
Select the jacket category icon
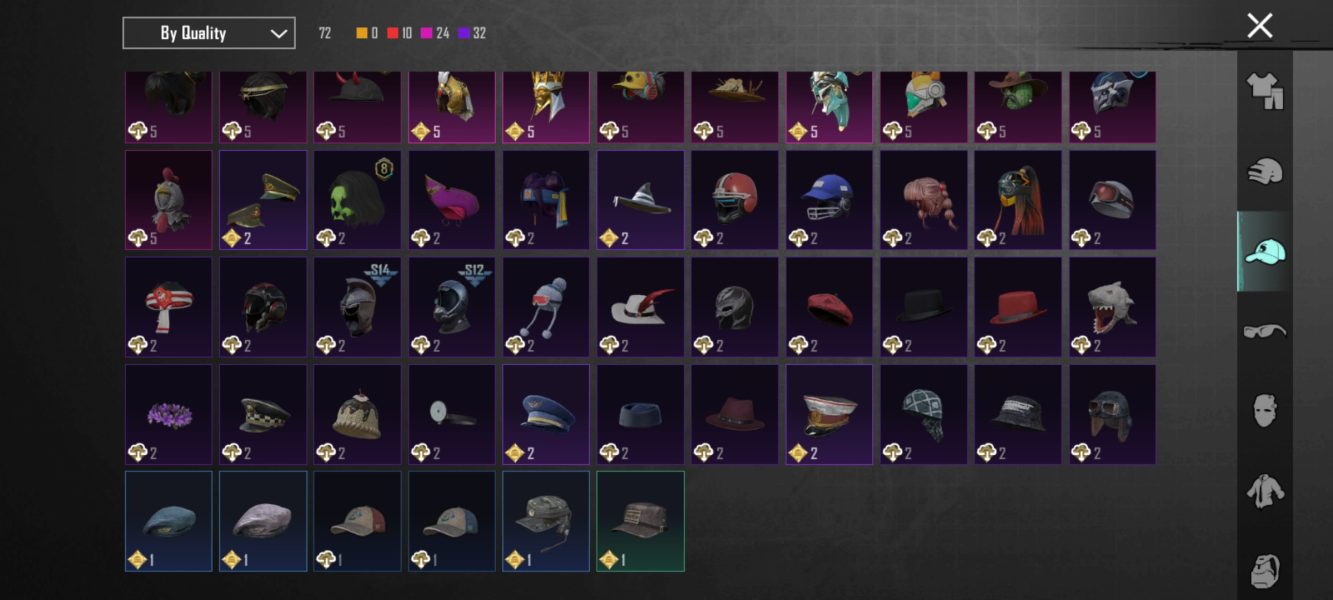coord(1264,491)
